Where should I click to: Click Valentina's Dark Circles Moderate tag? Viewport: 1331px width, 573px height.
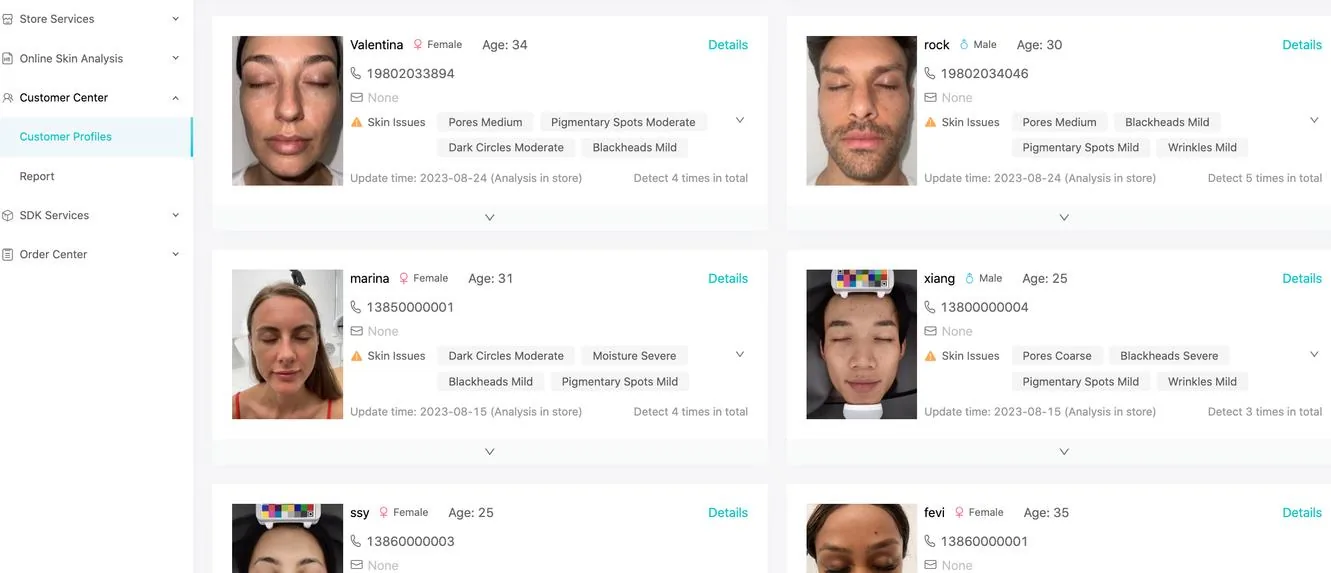tap(506, 147)
